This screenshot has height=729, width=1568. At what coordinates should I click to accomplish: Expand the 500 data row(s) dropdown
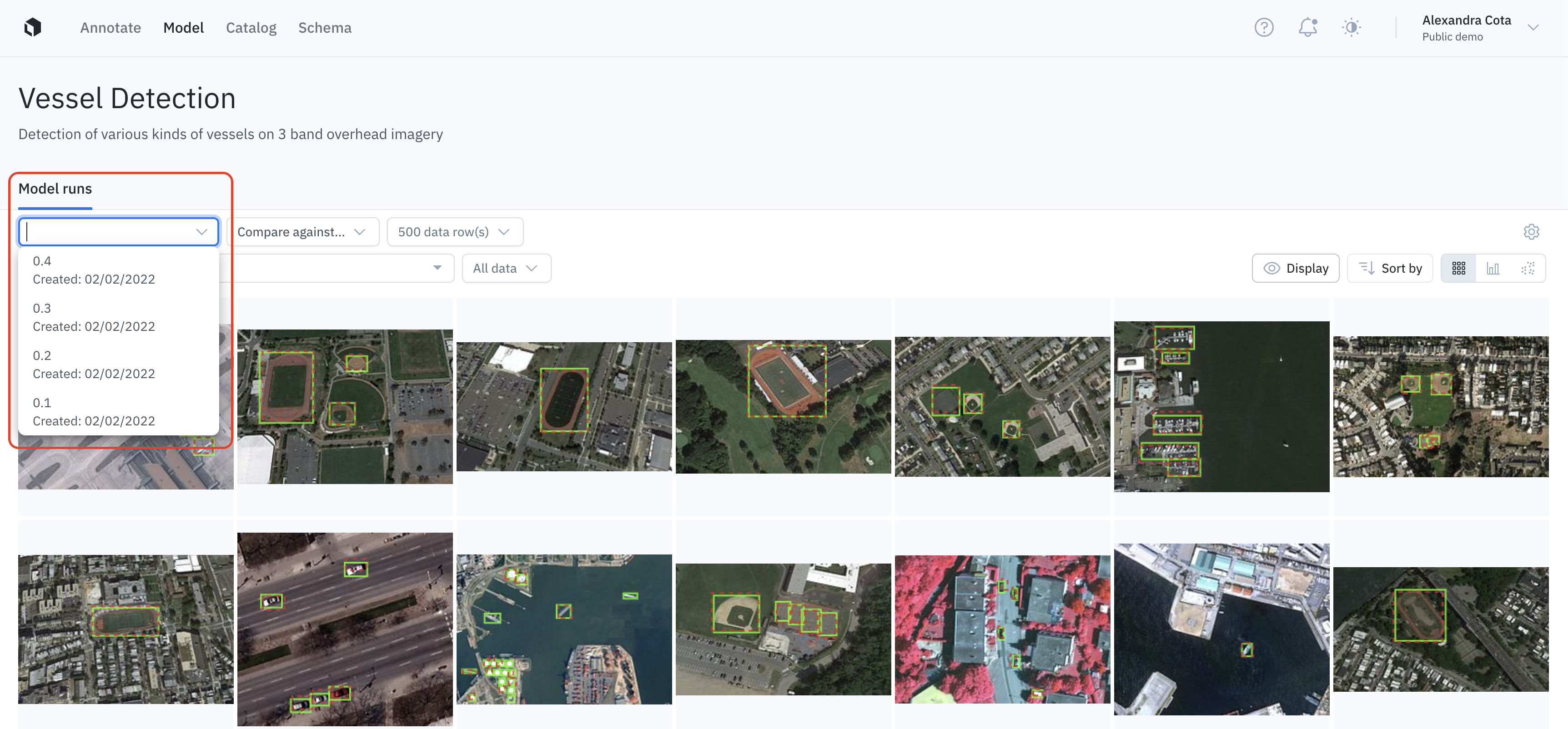pyautogui.click(x=455, y=232)
